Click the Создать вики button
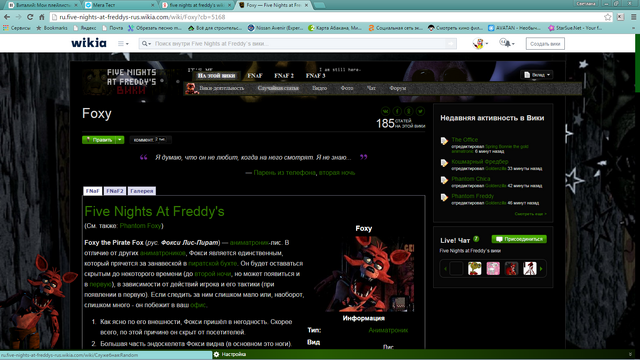The width and height of the screenshot is (640, 360). click(545, 44)
